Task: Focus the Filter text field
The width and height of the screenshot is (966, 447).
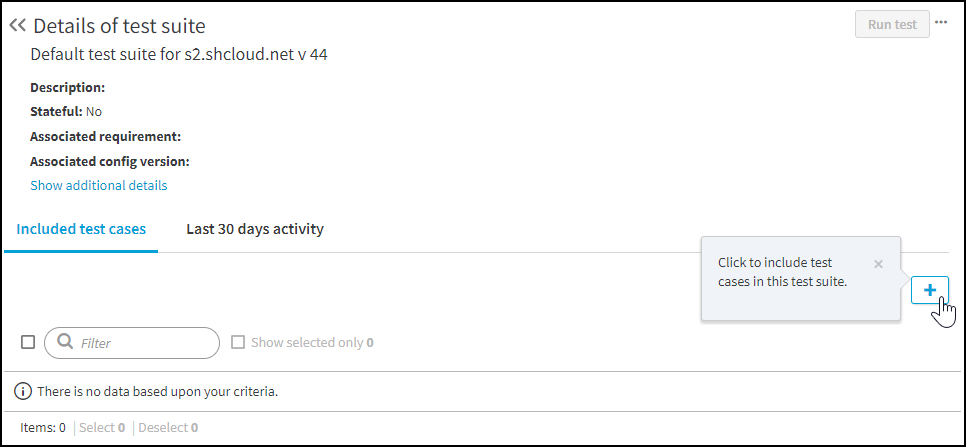Action: [x=145, y=343]
